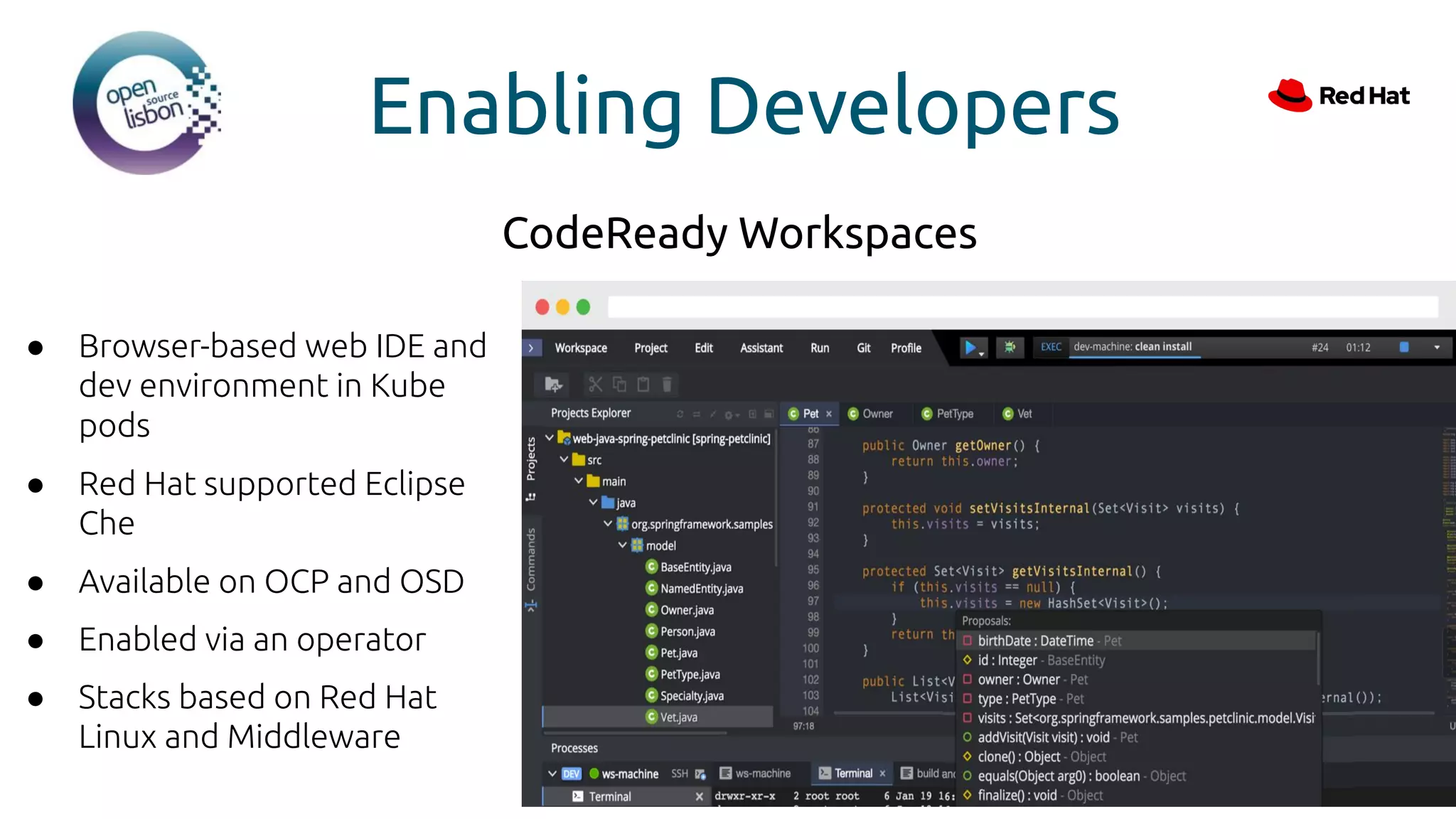Screen dimensions: 1456x819
Task: Collapse the ws-machine DEV process node
Action: 552,773
